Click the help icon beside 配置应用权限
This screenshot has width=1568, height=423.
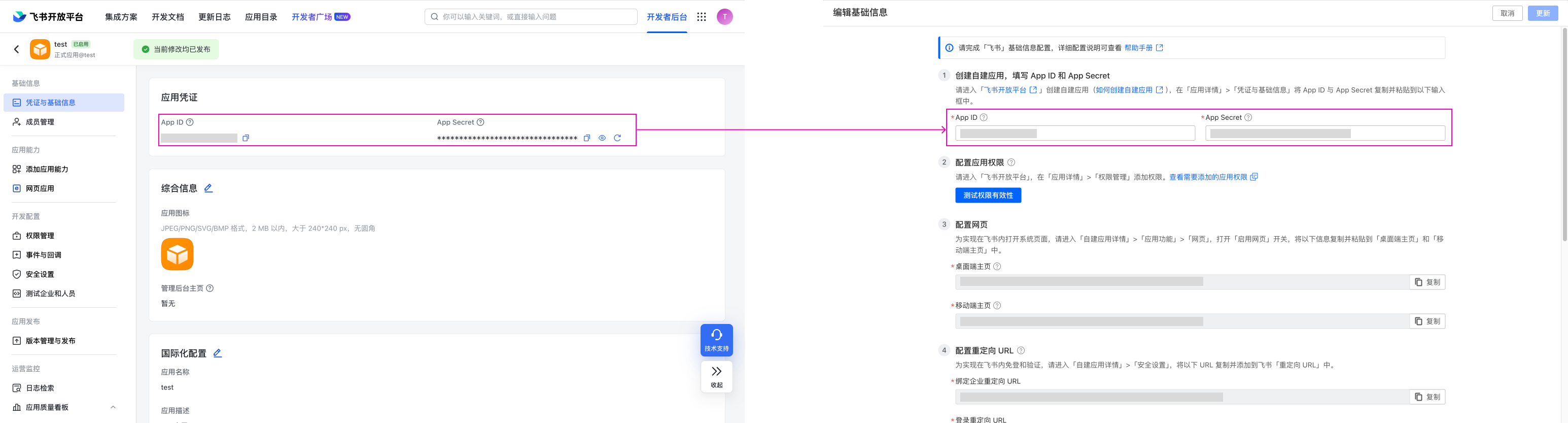click(1011, 162)
